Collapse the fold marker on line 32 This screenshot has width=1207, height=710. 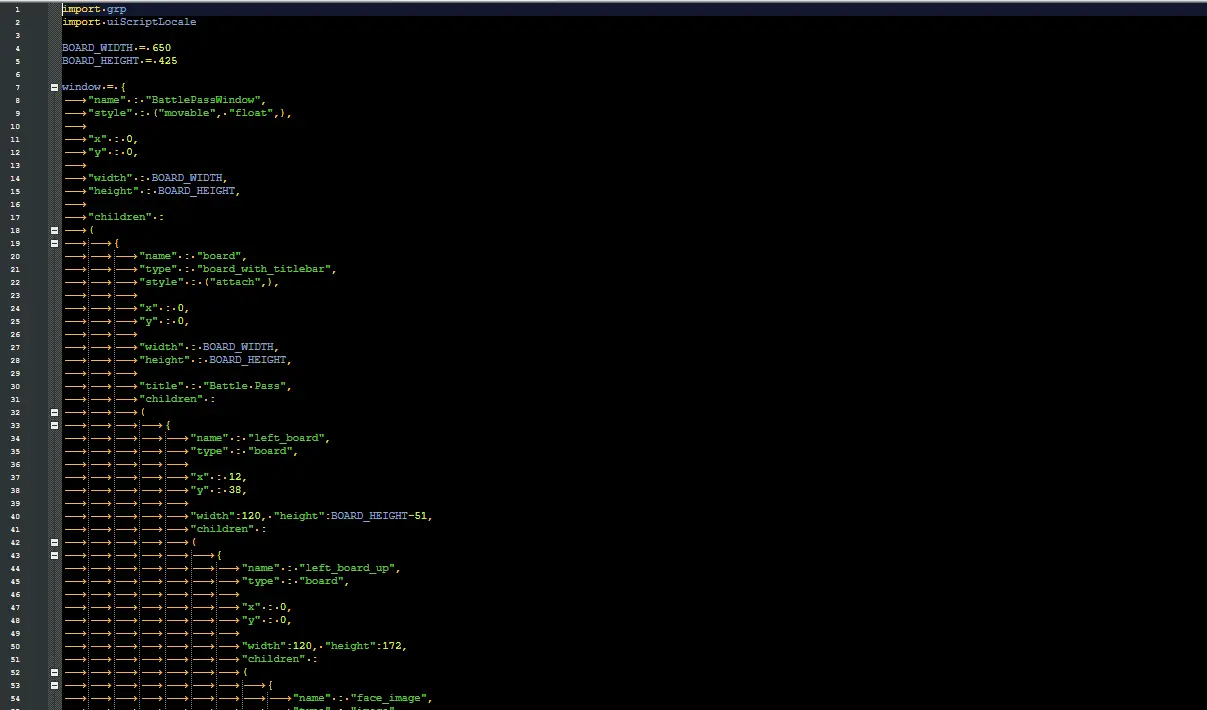click(54, 412)
